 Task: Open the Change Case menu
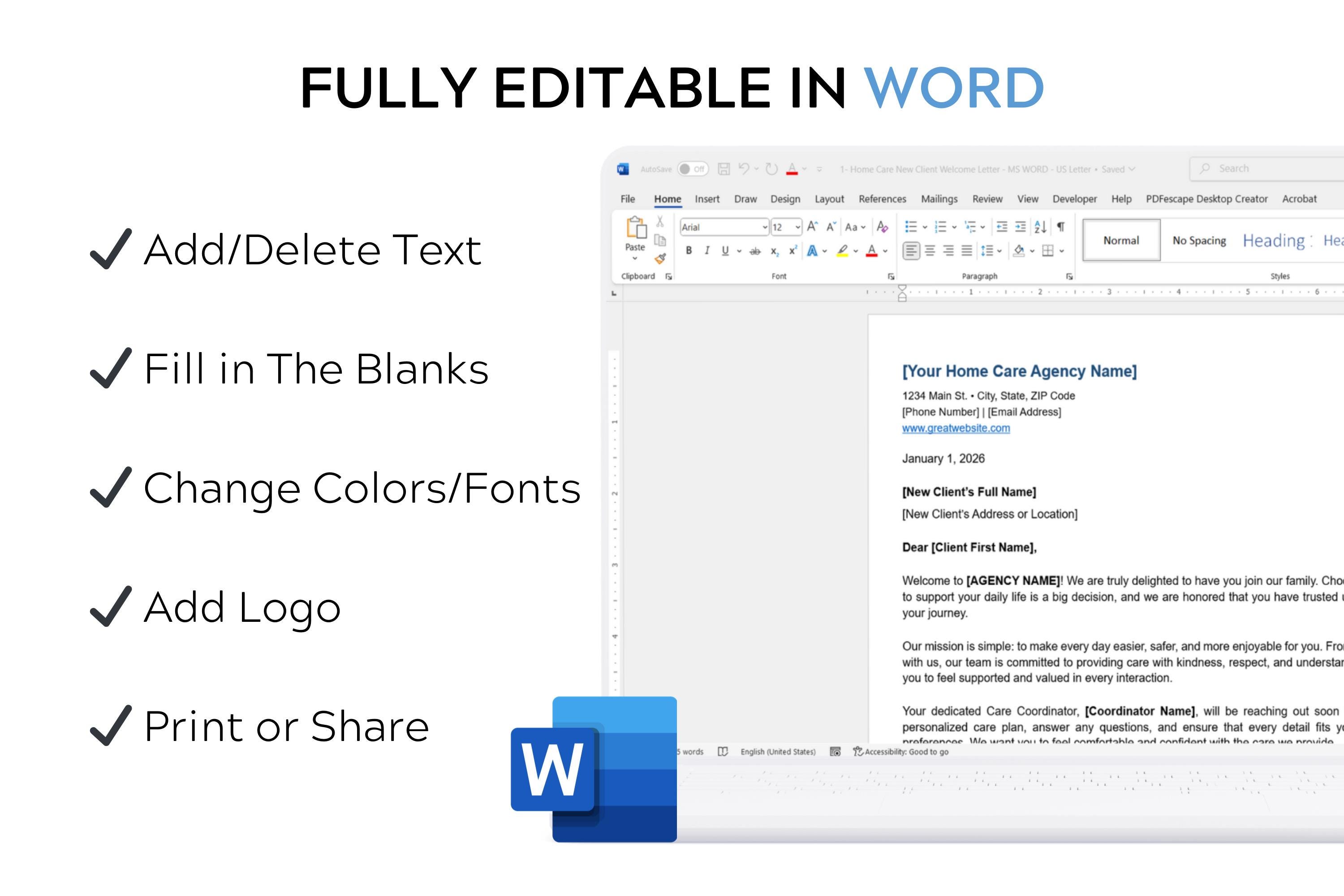[x=855, y=227]
